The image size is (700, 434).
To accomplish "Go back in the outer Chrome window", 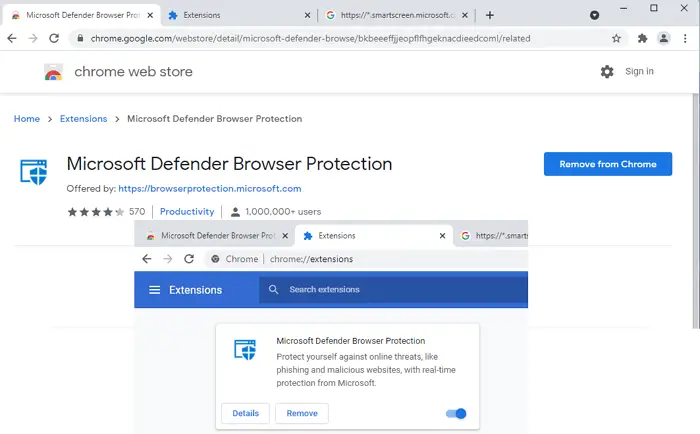I will [12, 38].
